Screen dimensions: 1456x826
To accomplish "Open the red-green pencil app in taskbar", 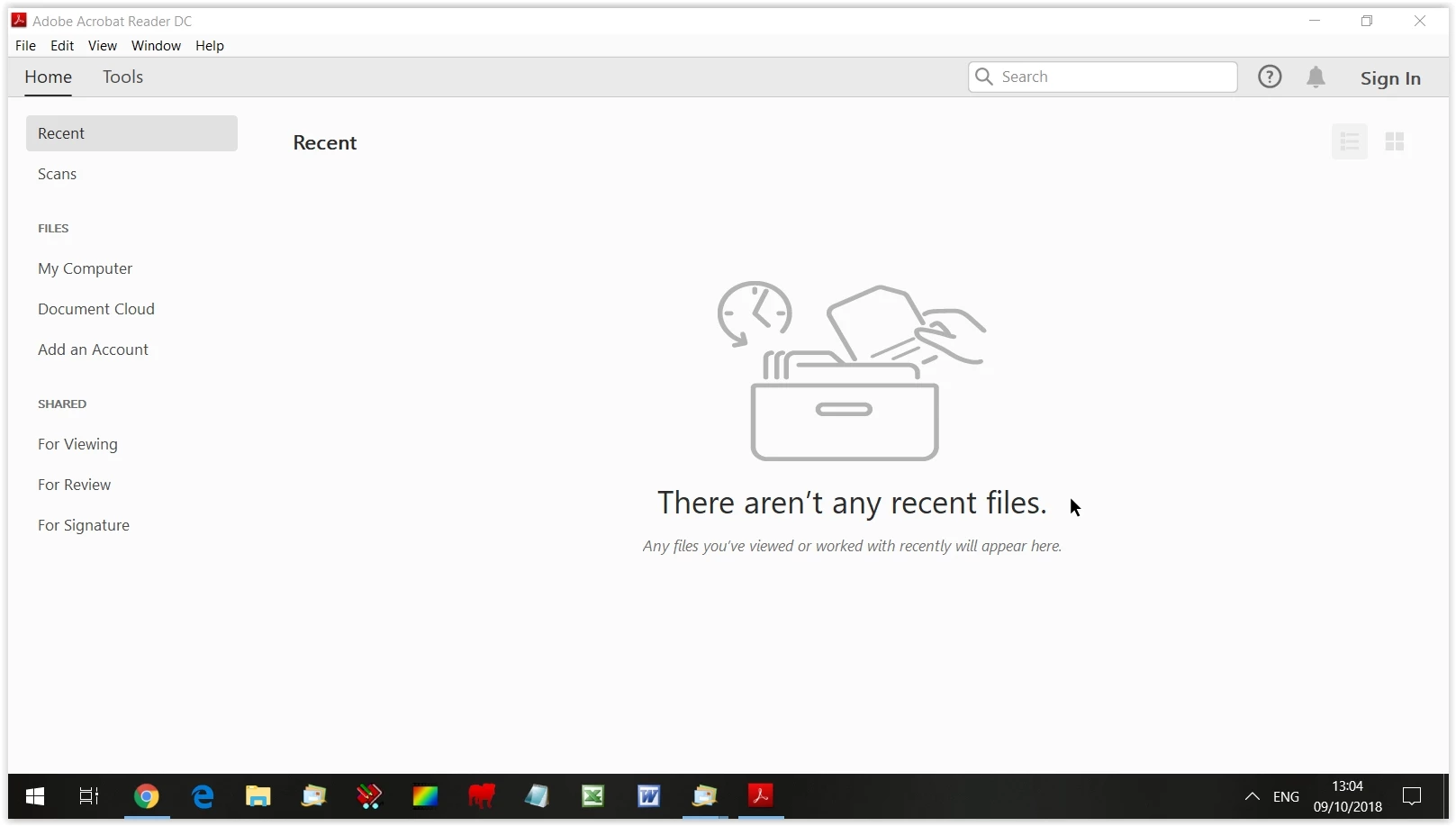I will click(370, 796).
